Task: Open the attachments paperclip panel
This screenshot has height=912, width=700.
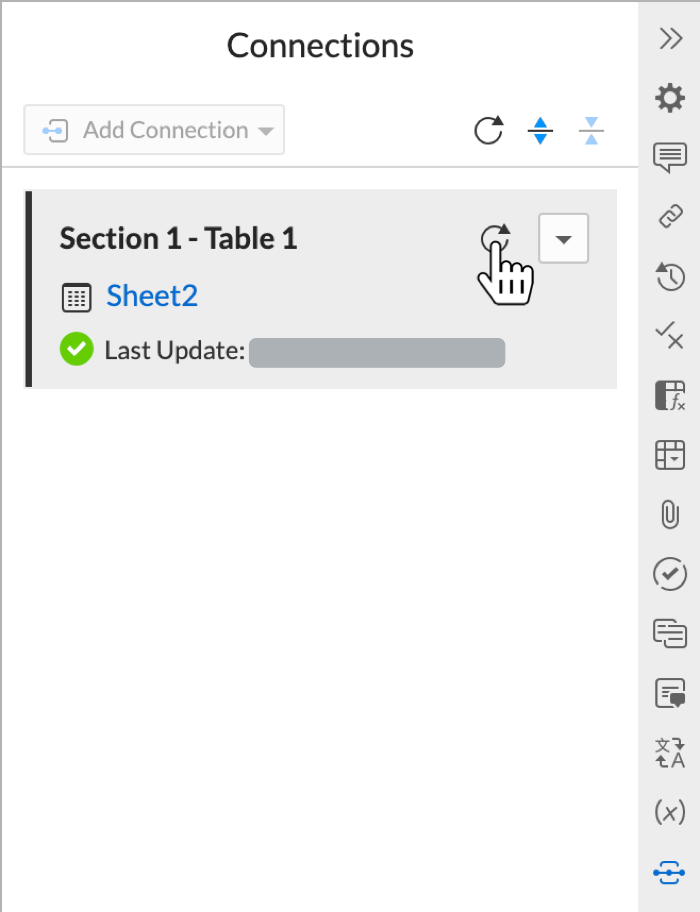Action: pyautogui.click(x=670, y=514)
